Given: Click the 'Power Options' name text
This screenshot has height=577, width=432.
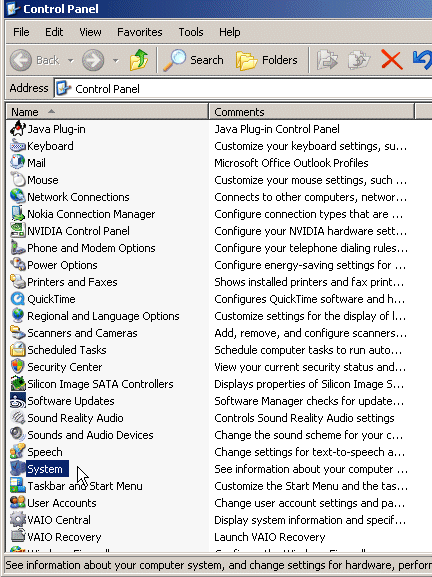Looking at the screenshot, I should (62, 265).
